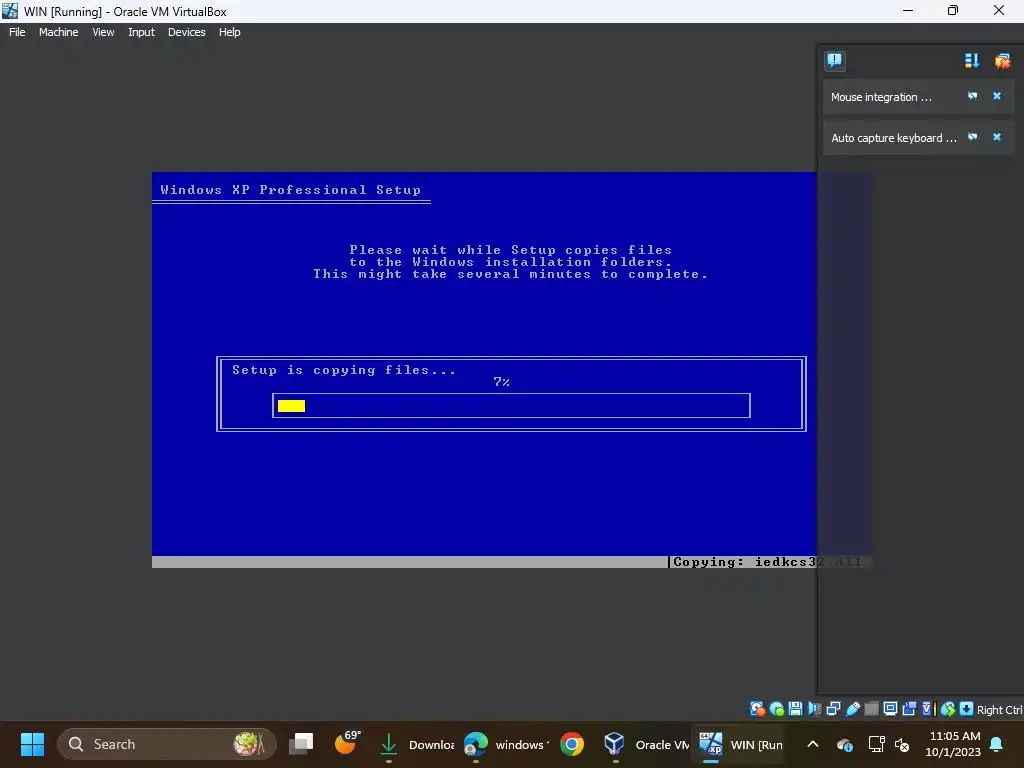Click the recording status icon
This screenshot has height=768, width=1024.
coord(909,709)
